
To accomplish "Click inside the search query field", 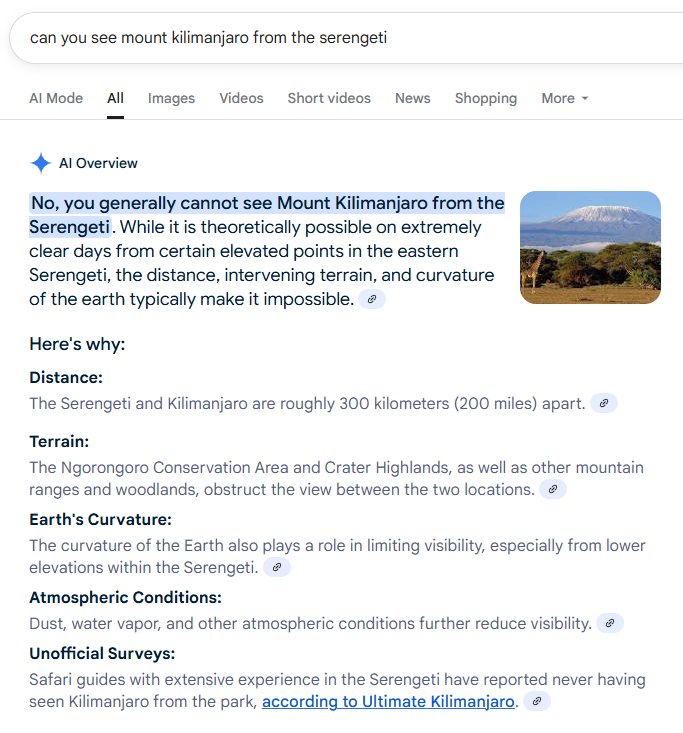I will click(x=346, y=37).
